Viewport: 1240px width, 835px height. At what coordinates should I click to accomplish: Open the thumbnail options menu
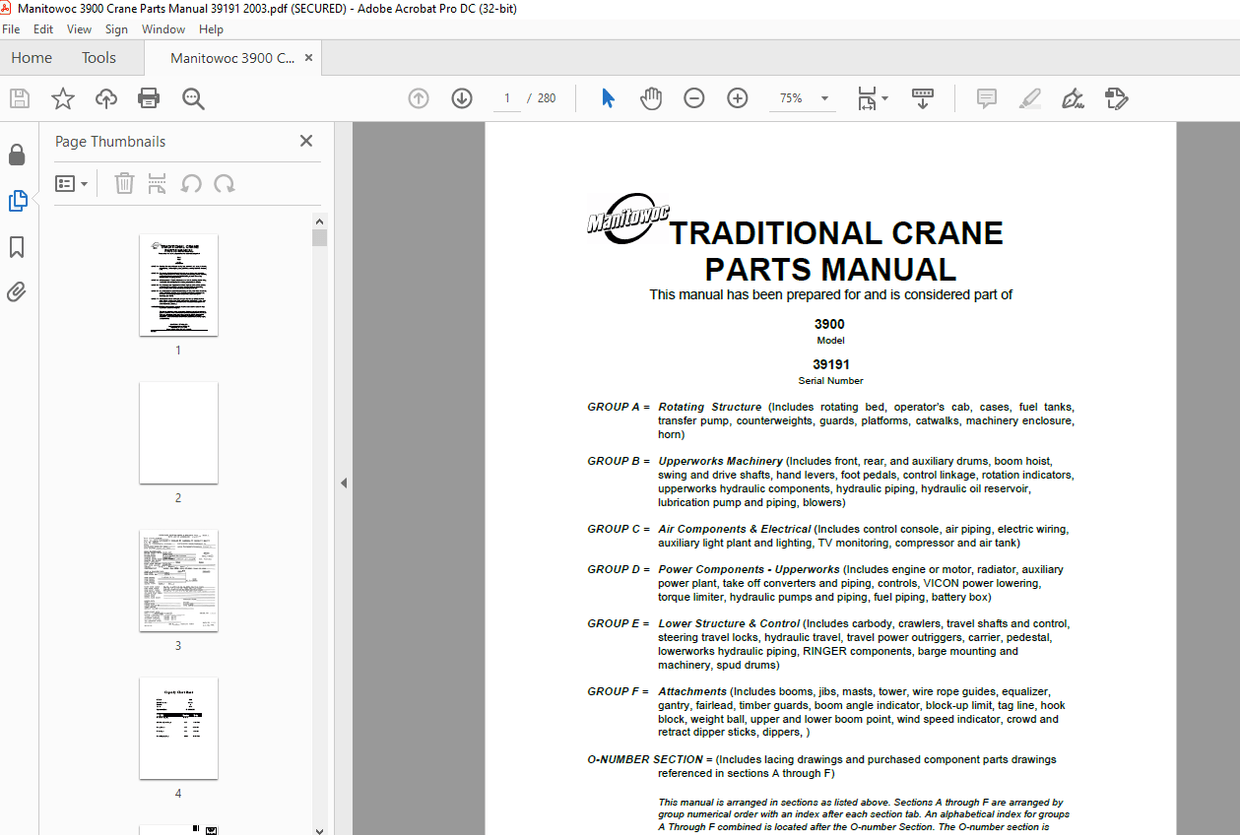71,183
